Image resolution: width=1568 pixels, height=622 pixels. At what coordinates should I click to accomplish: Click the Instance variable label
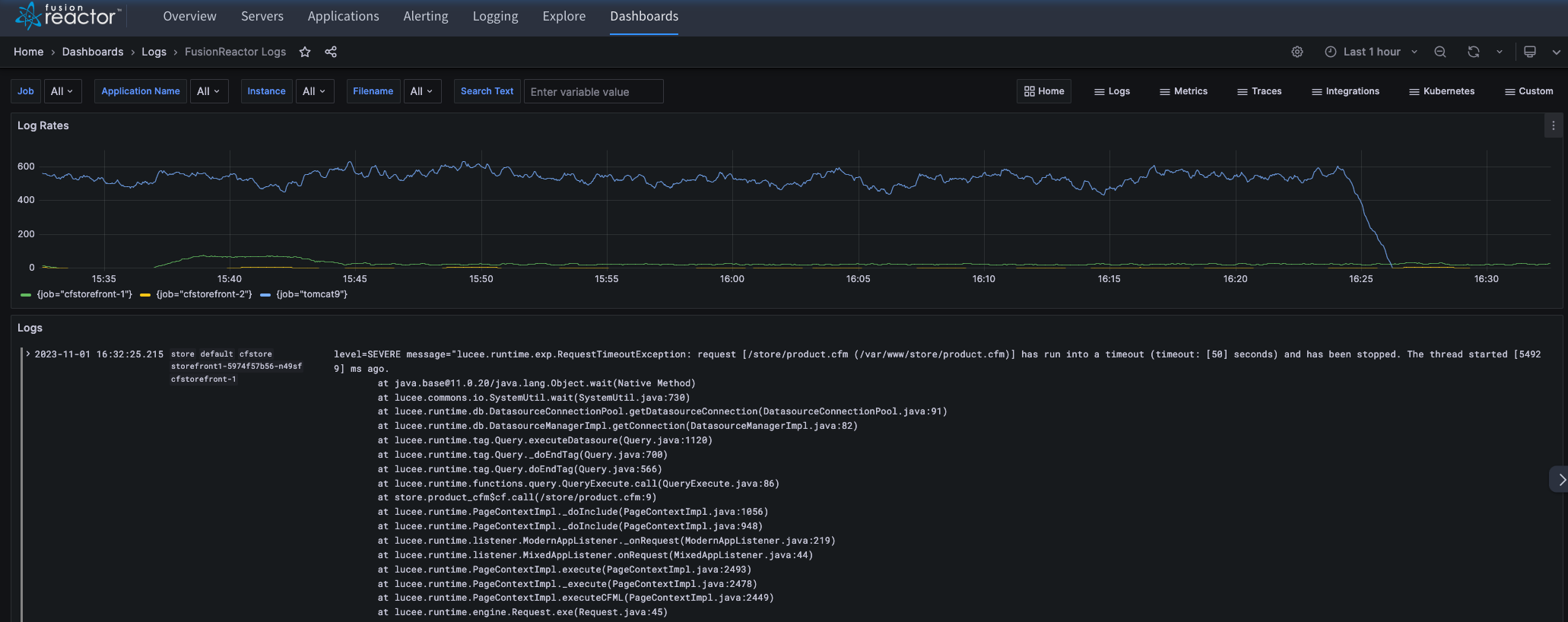point(266,91)
